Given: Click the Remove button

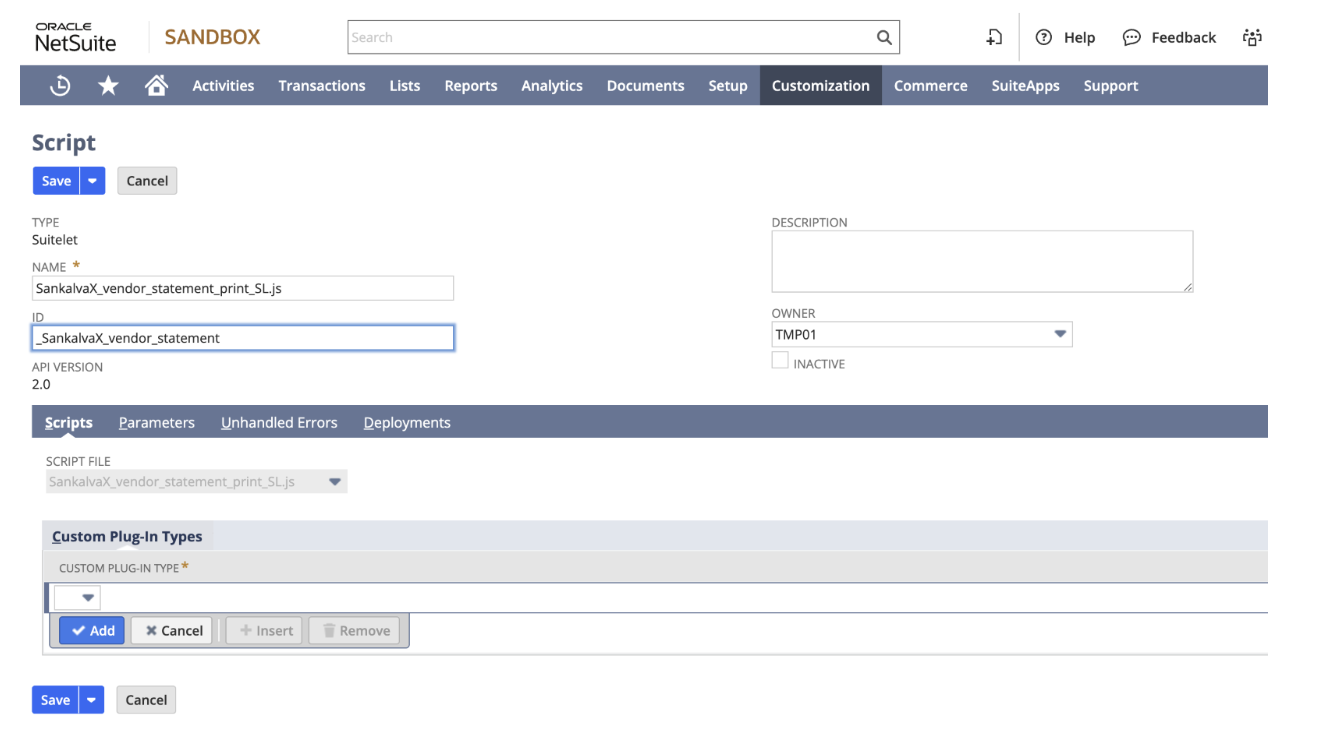Looking at the screenshot, I should (354, 631).
